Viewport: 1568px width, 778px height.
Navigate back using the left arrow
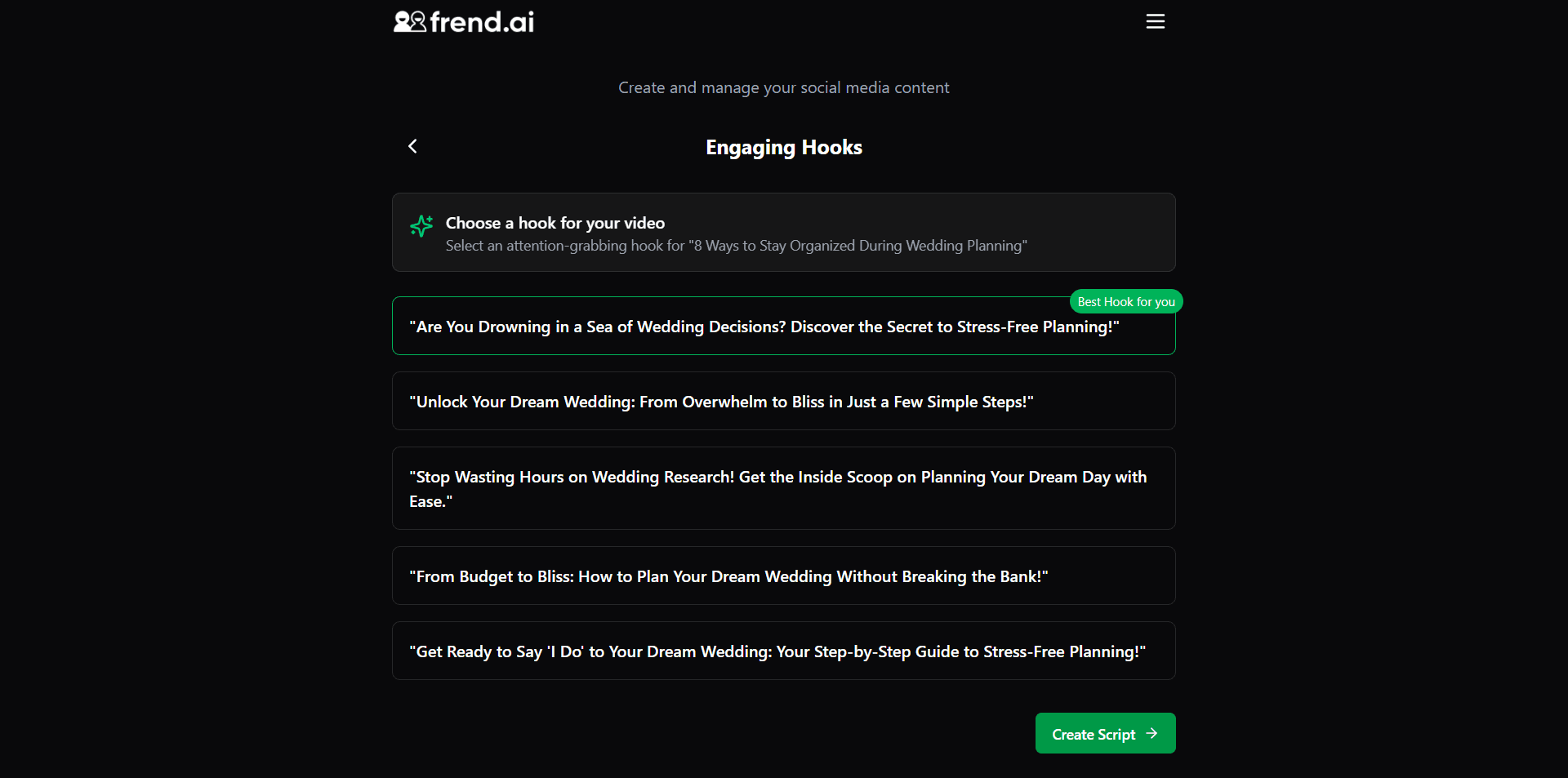click(x=412, y=146)
